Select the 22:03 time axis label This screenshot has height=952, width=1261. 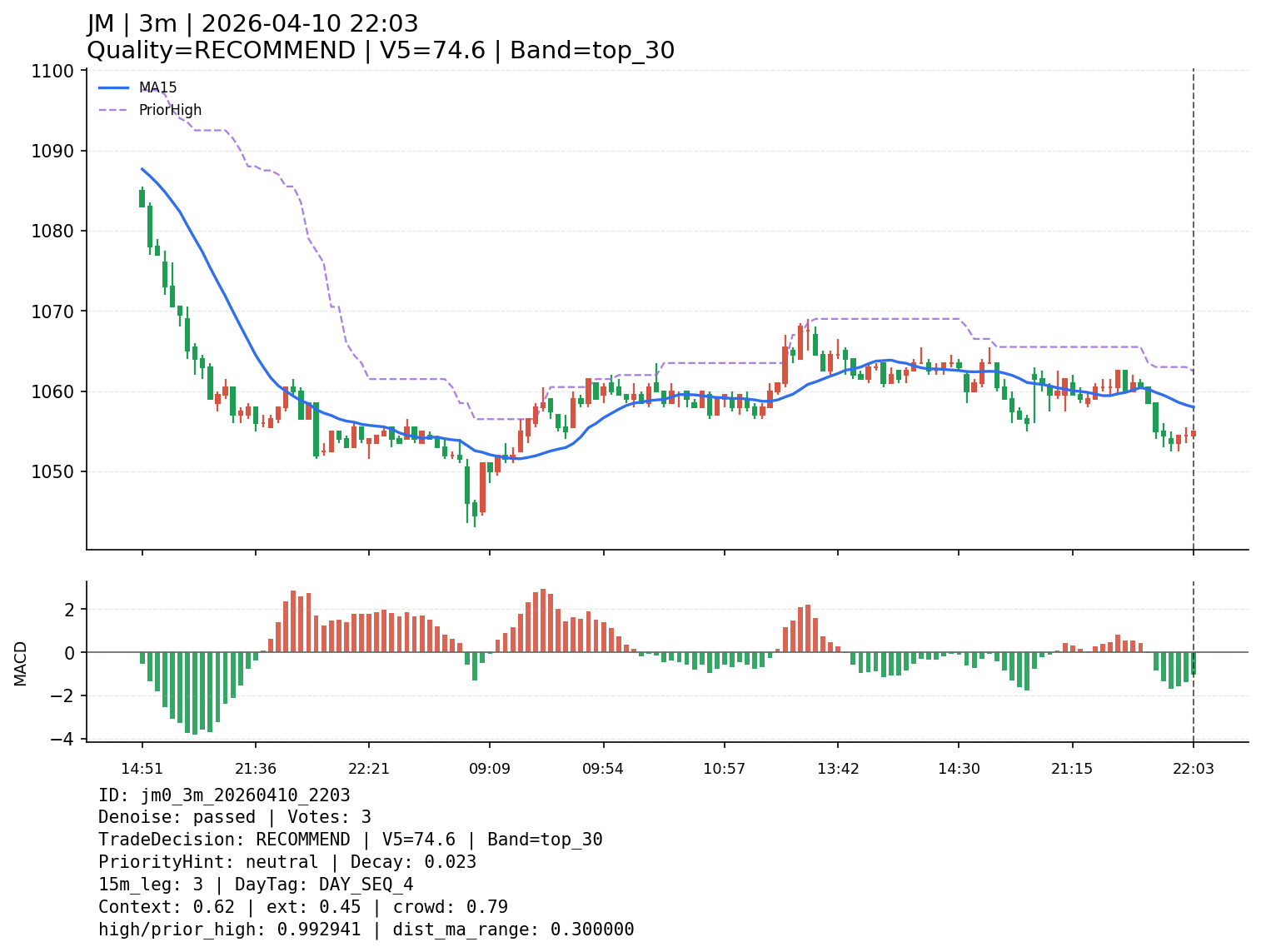pos(1193,769)
